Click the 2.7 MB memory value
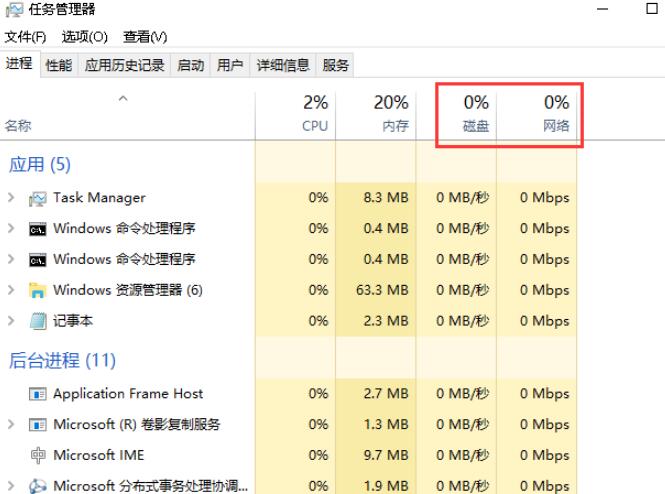The width and height of the screenshot is (665, 494). pyautogui.click(x=386, y=394)
